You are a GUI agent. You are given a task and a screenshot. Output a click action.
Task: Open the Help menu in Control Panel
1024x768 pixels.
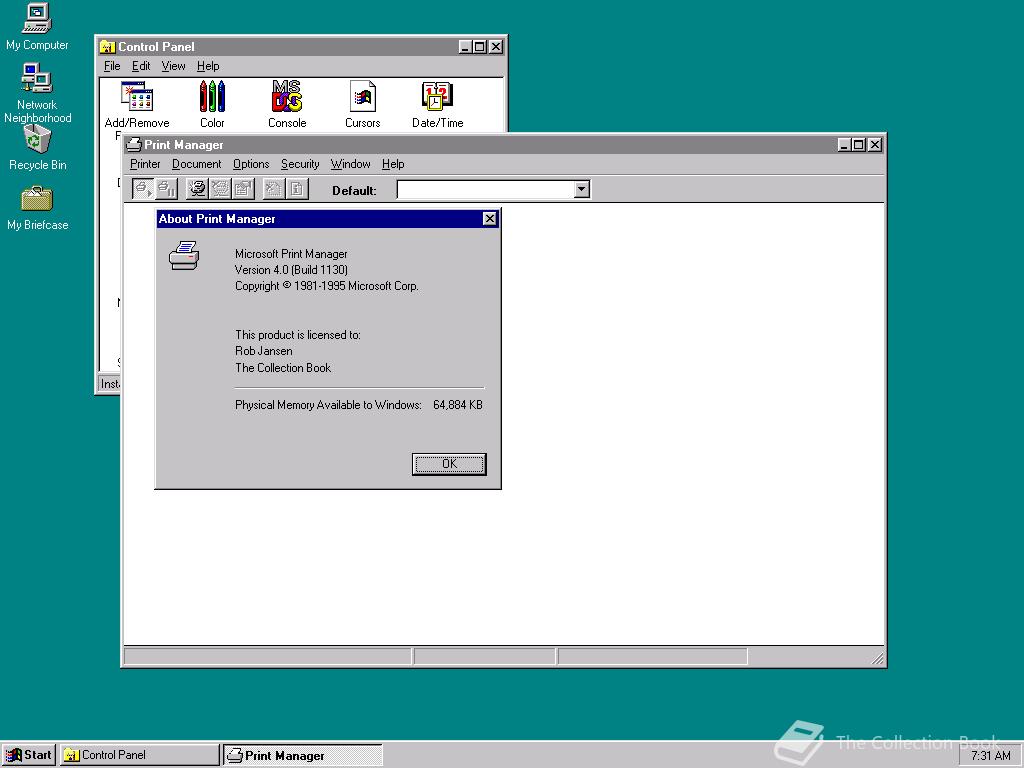[x=208, y=66]
